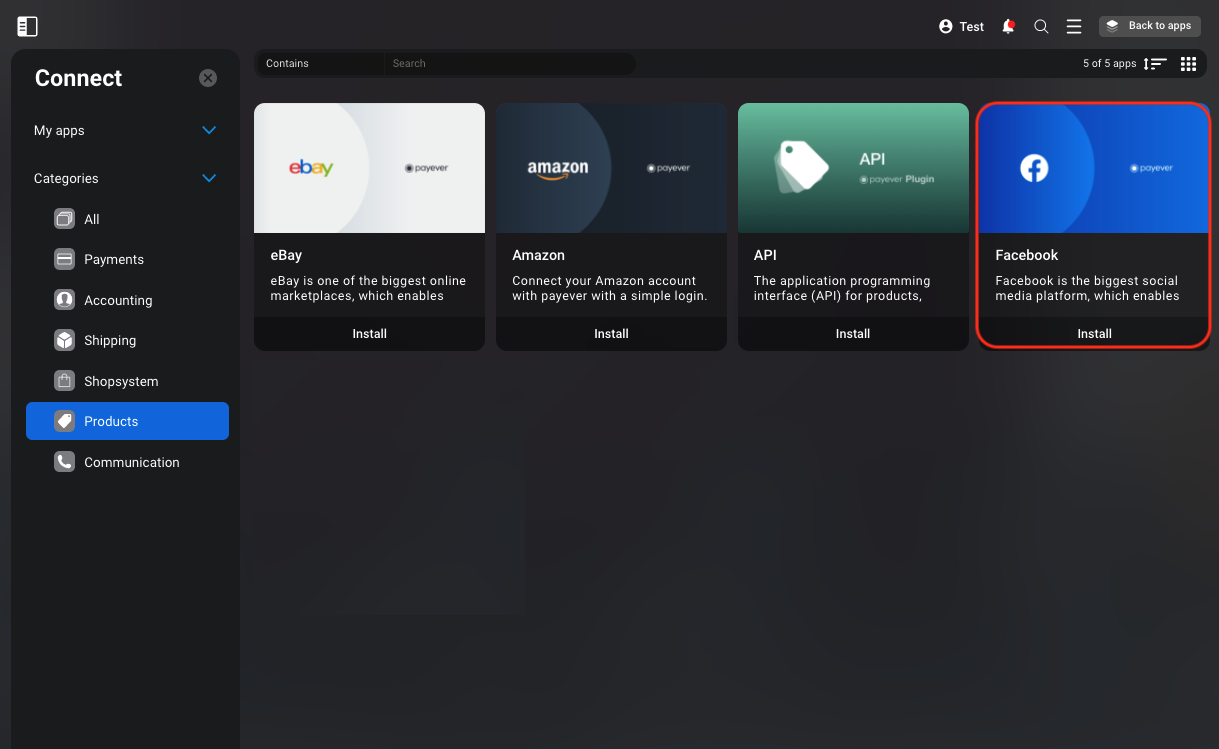The width and height of the screenshot is (1219, 749).
Task: Open the Facebook banner thumbnail
Action: coord(1094,168)
